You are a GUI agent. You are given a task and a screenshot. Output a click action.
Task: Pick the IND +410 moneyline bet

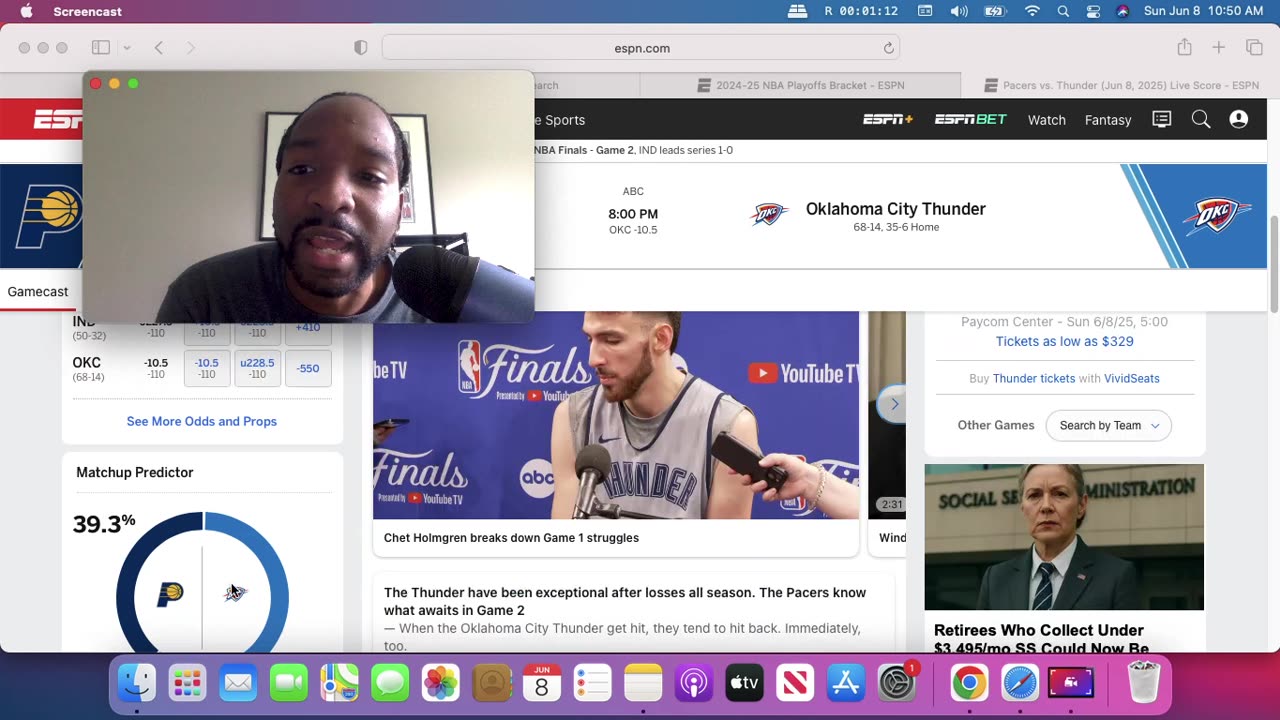pyautogui.click(x=308, y=330)
